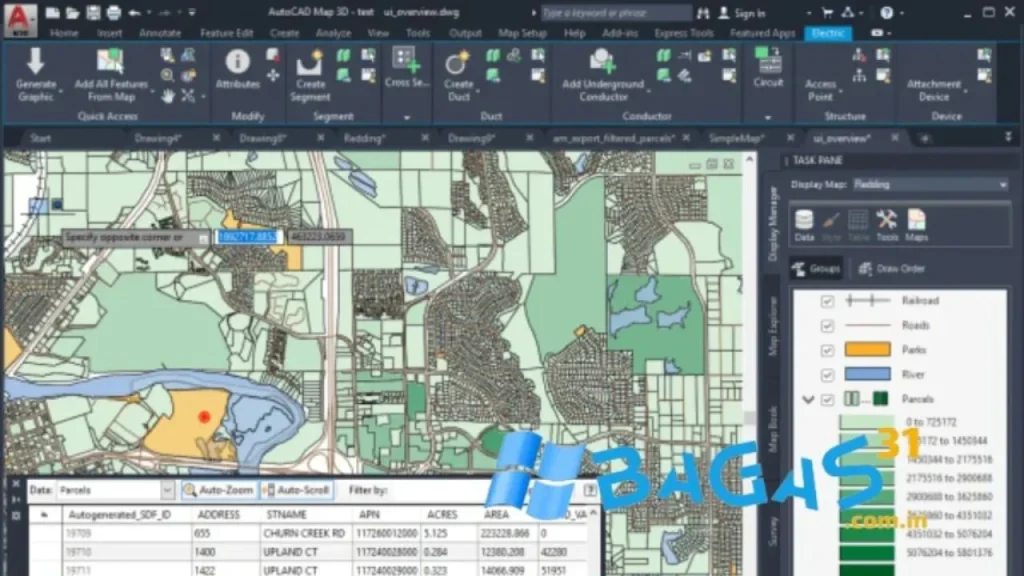Click the Undo arrow in title bar
1024x576 pixels.
[134, 12]
